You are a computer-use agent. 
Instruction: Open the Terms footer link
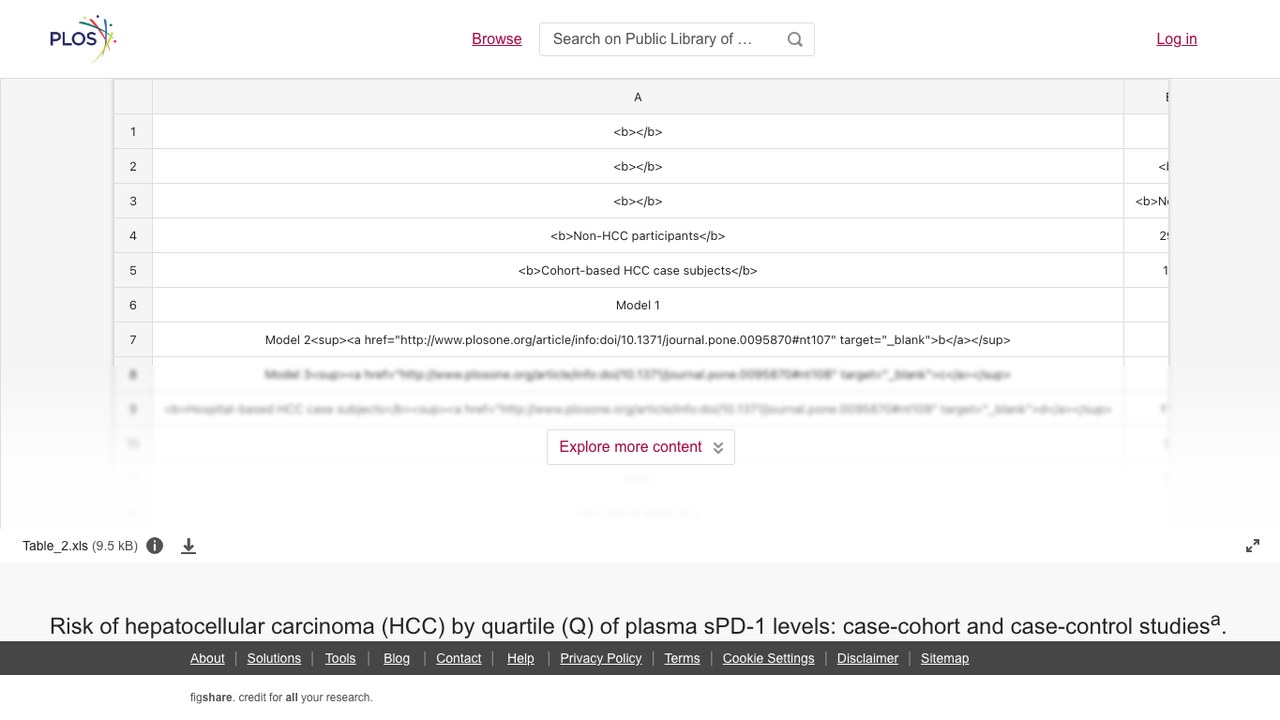tap(682, 658)
